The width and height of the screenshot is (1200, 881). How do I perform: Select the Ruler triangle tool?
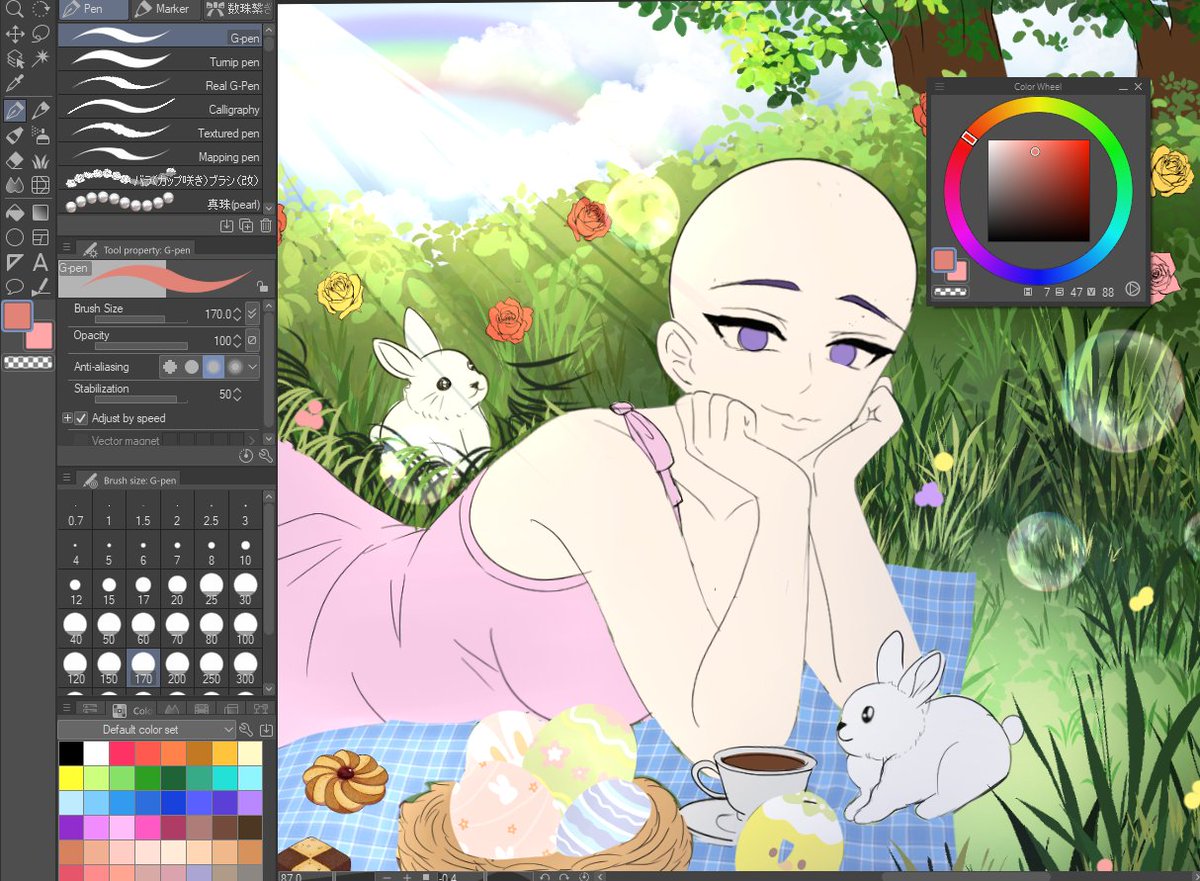(x=14, y=262)
